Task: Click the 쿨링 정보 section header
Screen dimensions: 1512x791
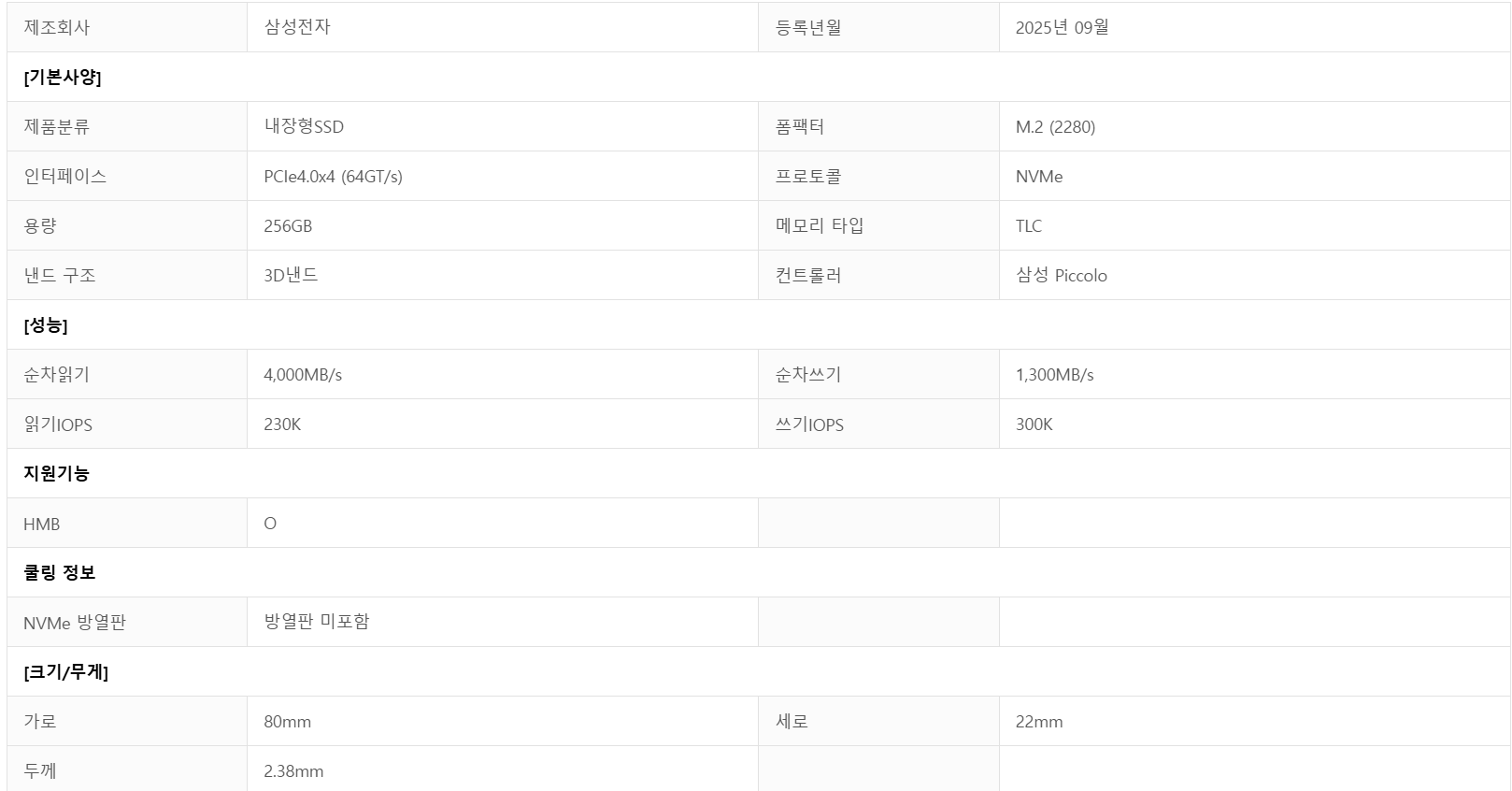Action: 59,573
